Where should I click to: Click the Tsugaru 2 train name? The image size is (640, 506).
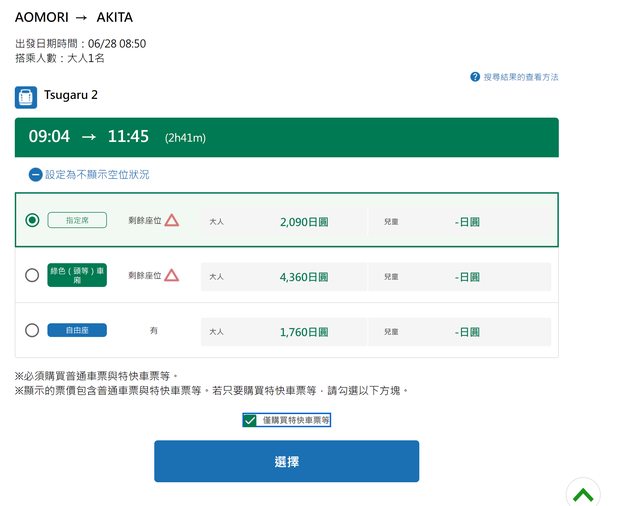point(71,96)
